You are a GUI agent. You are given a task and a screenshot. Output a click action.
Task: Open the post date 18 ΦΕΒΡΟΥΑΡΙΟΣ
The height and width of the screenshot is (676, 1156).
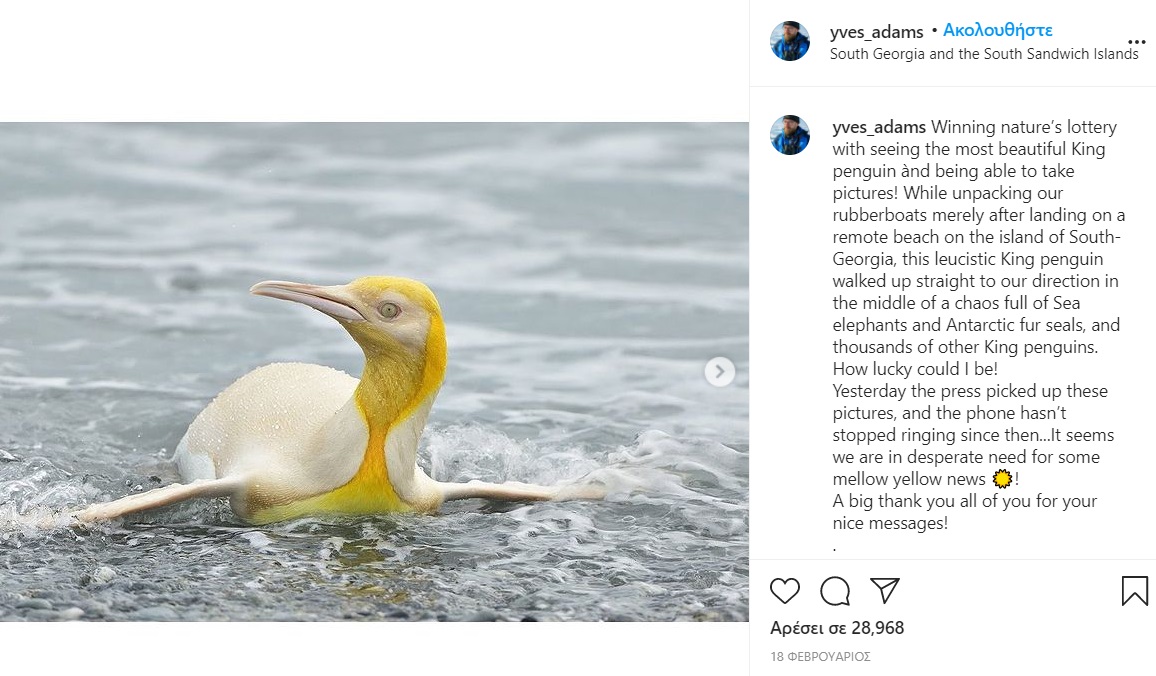820,657
